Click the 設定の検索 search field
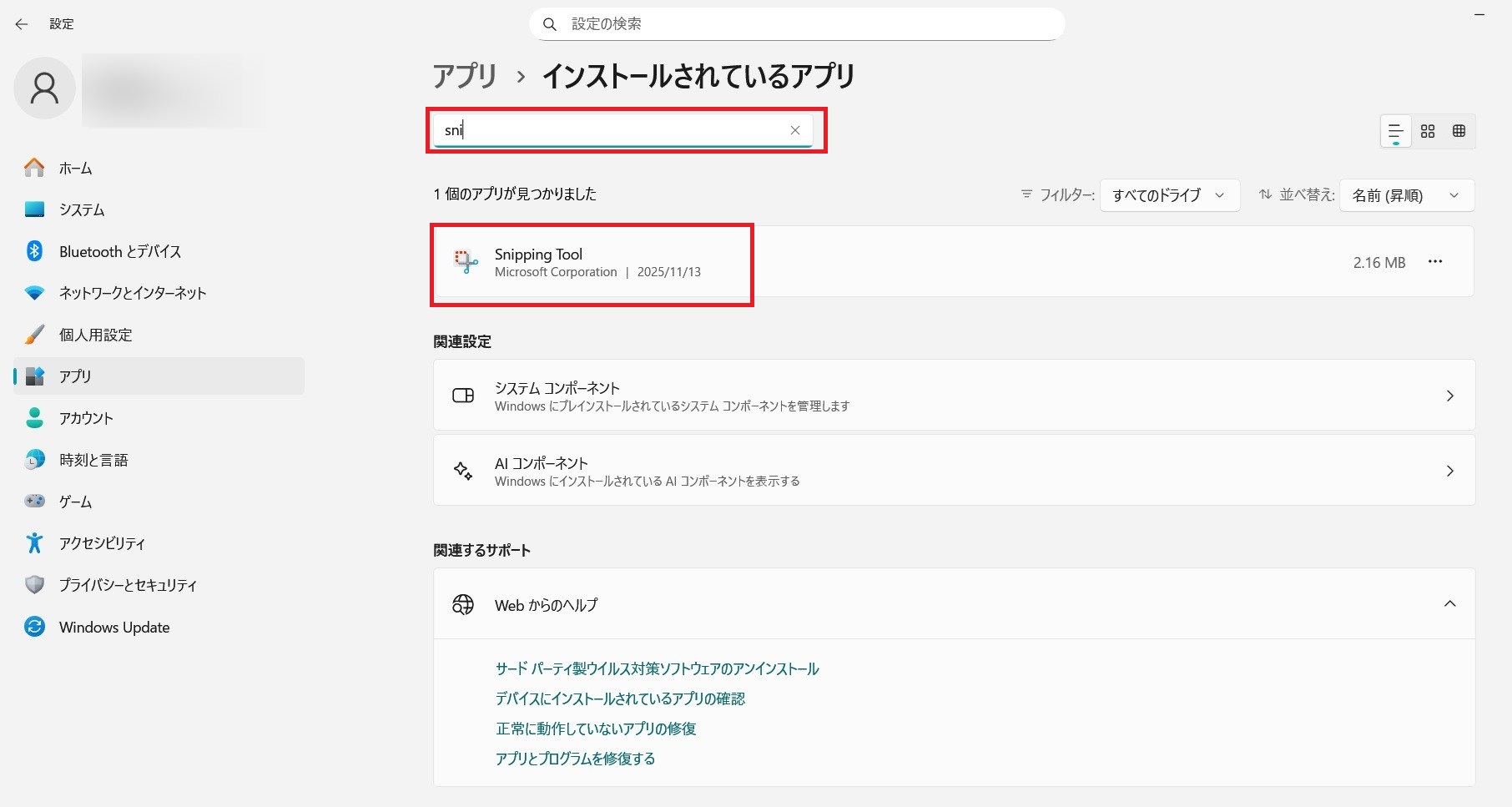1512x807 pixels. 797,24
